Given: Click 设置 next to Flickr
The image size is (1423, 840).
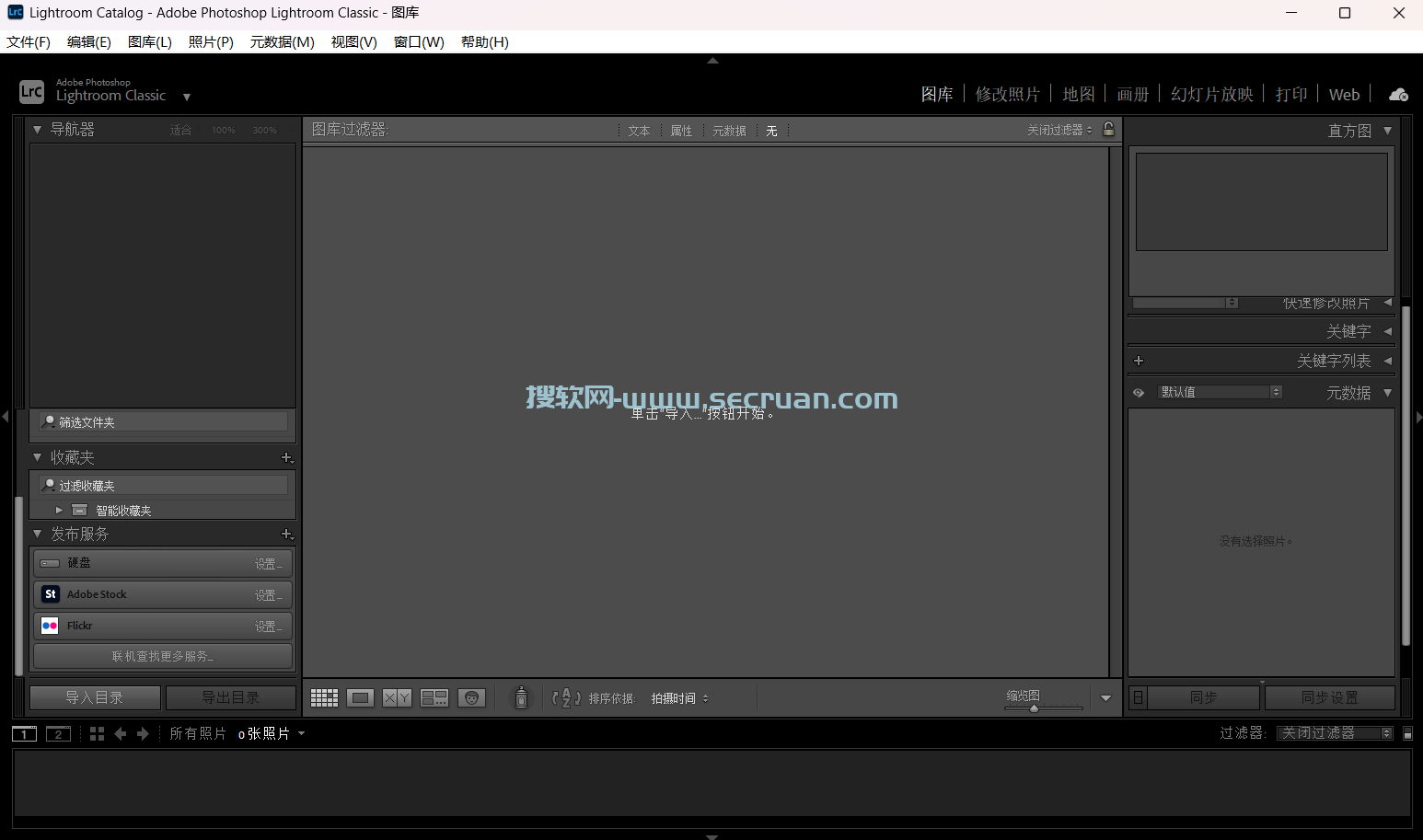Looking at the screenshot, I should click(269, 627).
